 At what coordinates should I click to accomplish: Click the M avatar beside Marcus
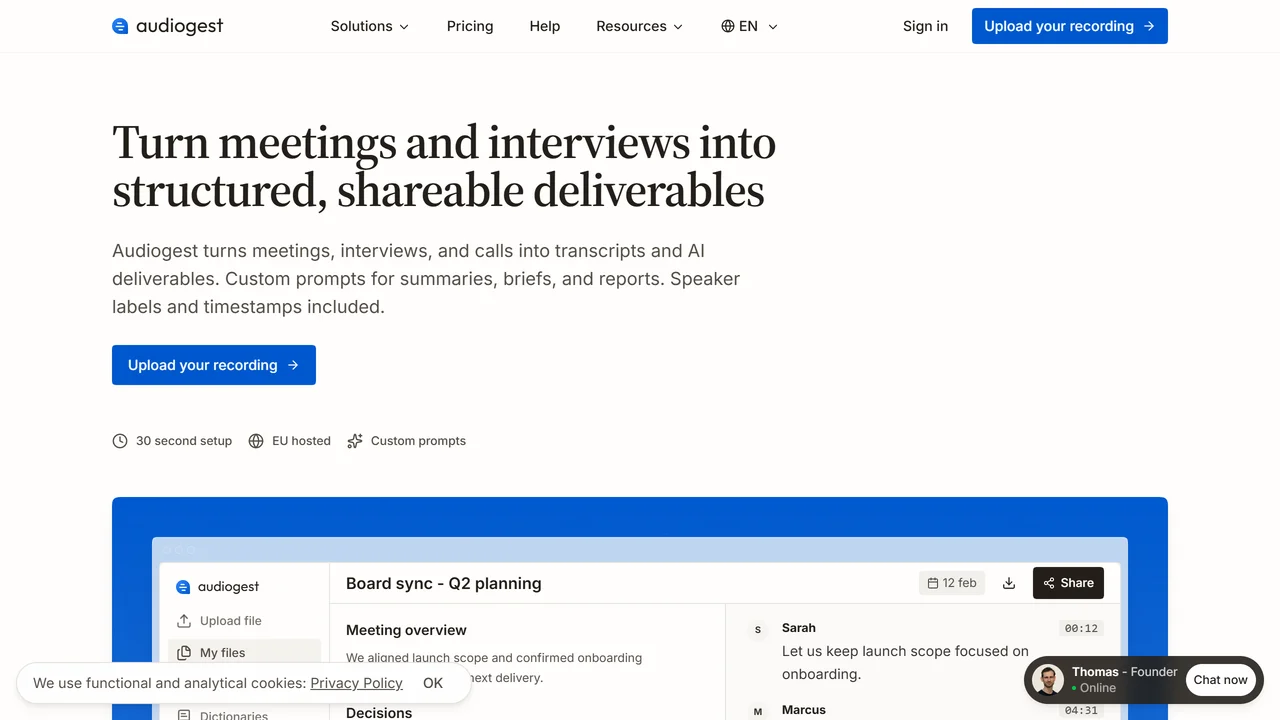coord(758,711)
